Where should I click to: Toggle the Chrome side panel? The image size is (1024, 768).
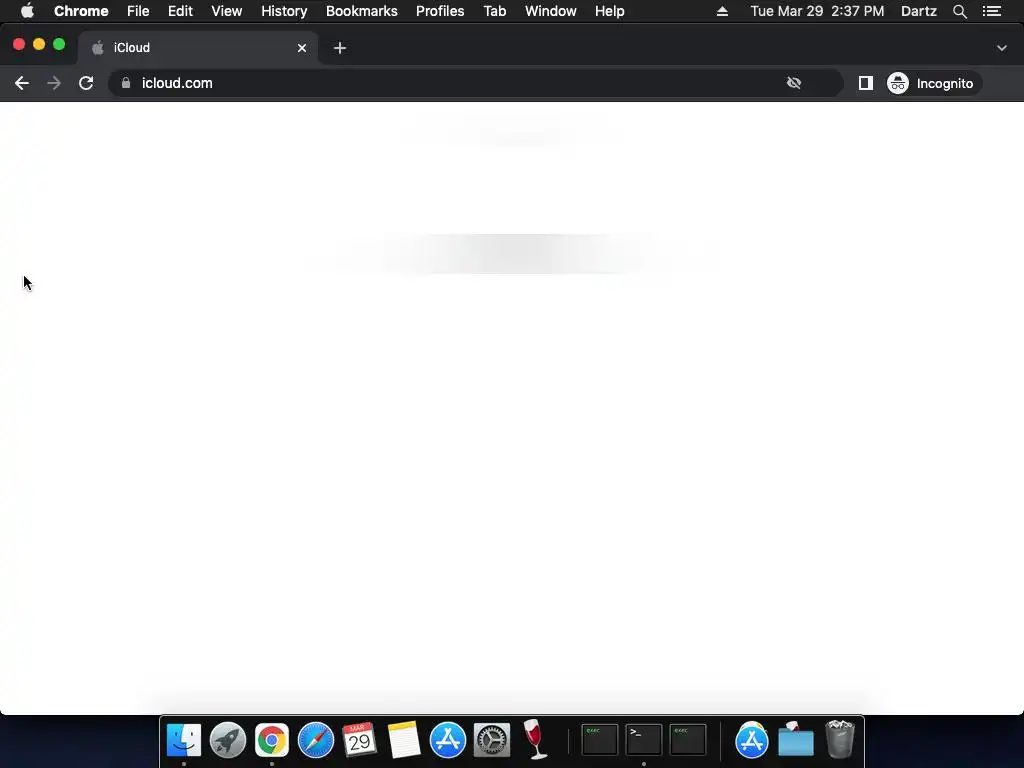(866, 83)
